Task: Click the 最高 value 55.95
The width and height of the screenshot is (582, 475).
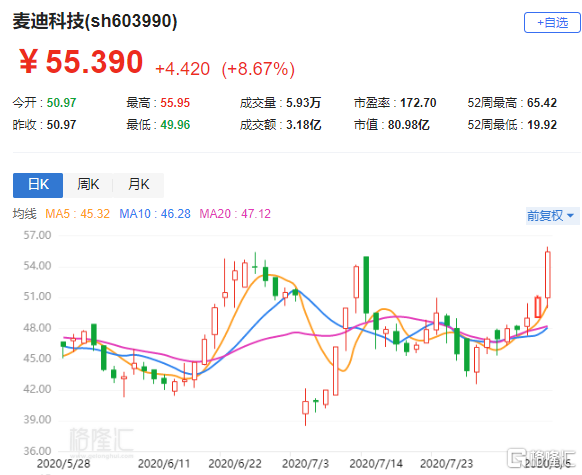Action: coord(175,103)
